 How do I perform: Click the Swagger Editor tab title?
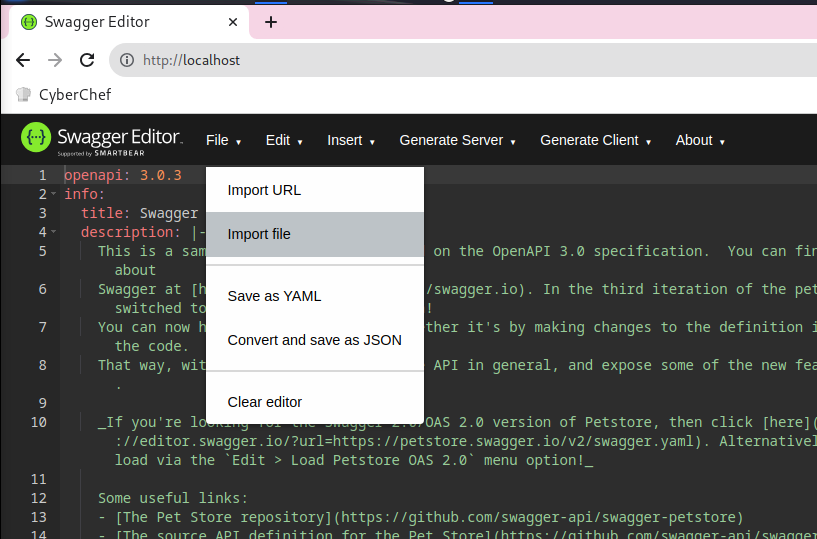point(97,22)
